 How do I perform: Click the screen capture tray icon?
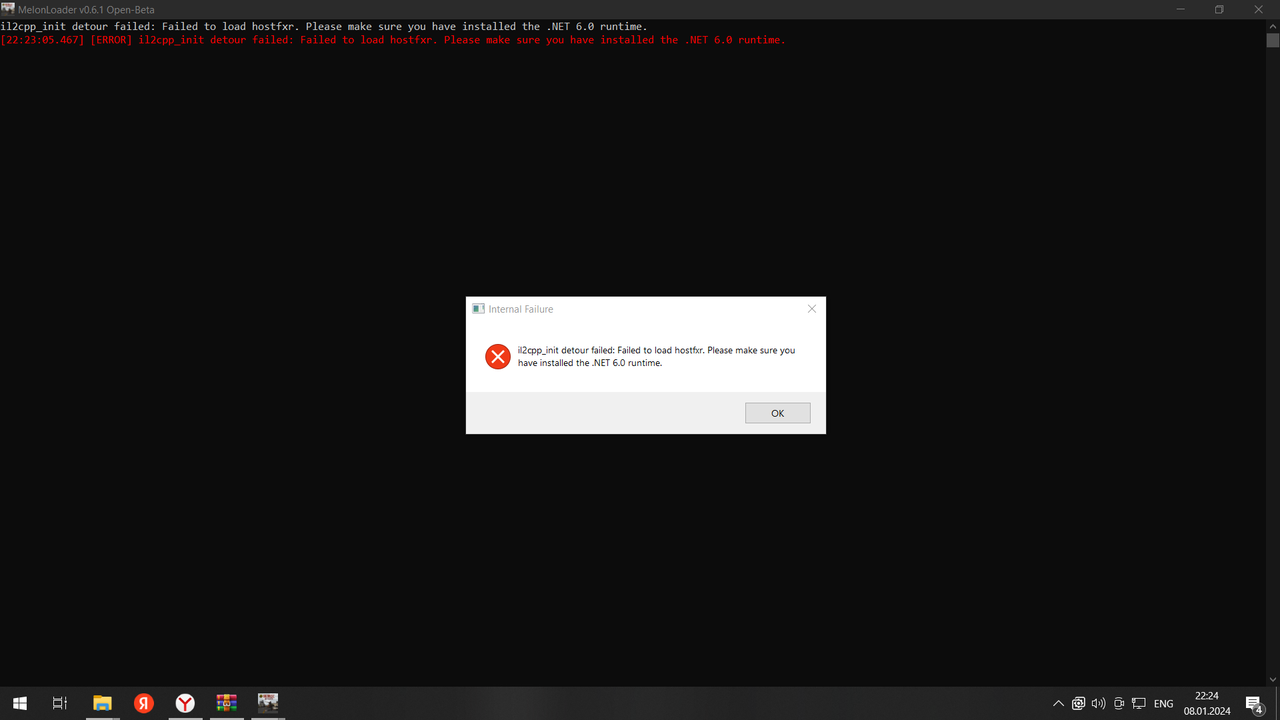coord(1078,704)
